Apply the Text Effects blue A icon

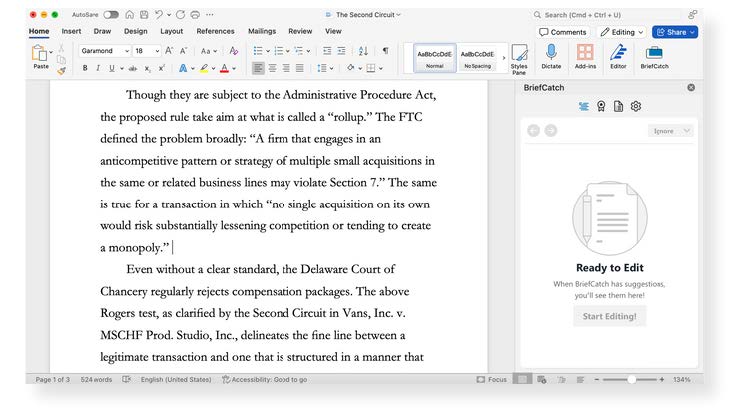click(x=183, y=68)
